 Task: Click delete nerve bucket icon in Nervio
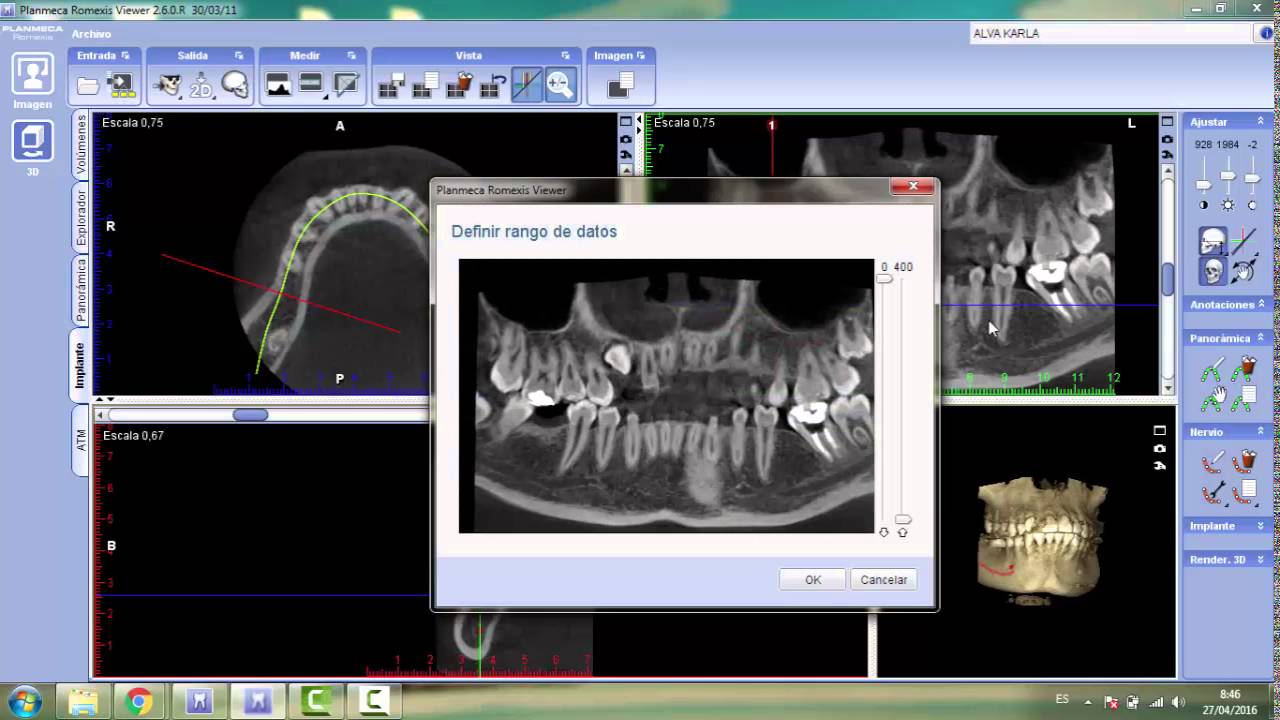point(1244,463)
